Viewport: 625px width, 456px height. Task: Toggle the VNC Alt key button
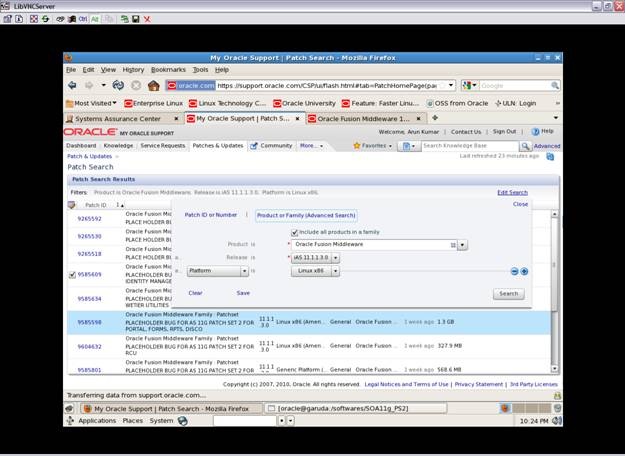pos(94,19)
